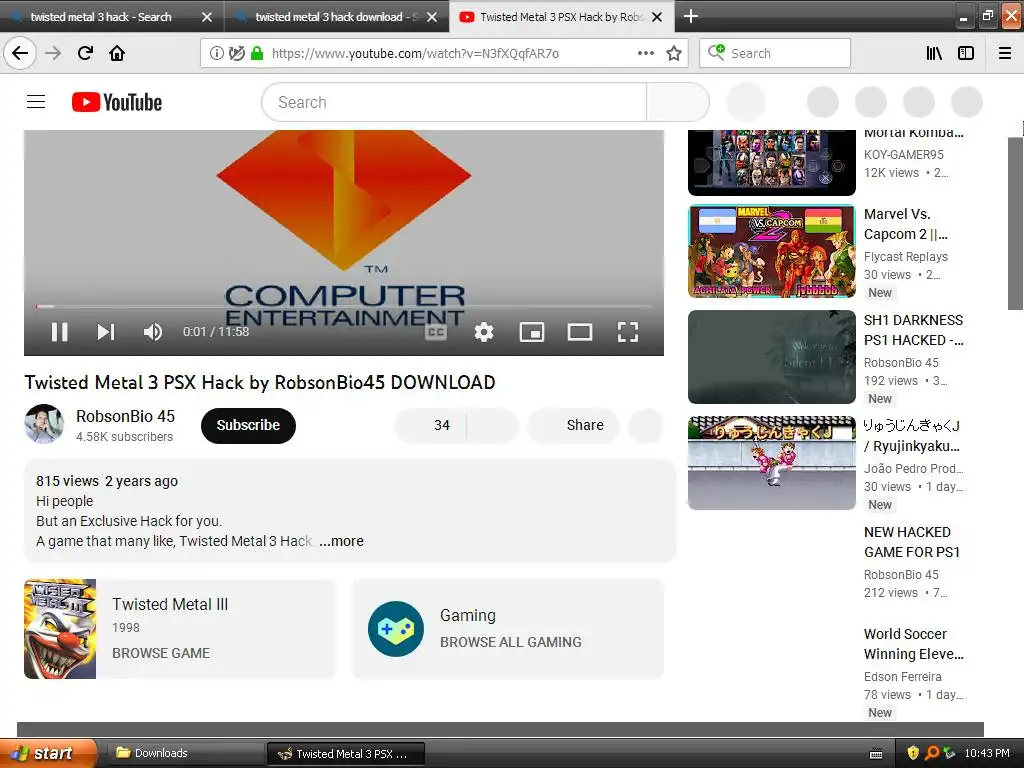Mute the video volume

(x=153, y=332)
